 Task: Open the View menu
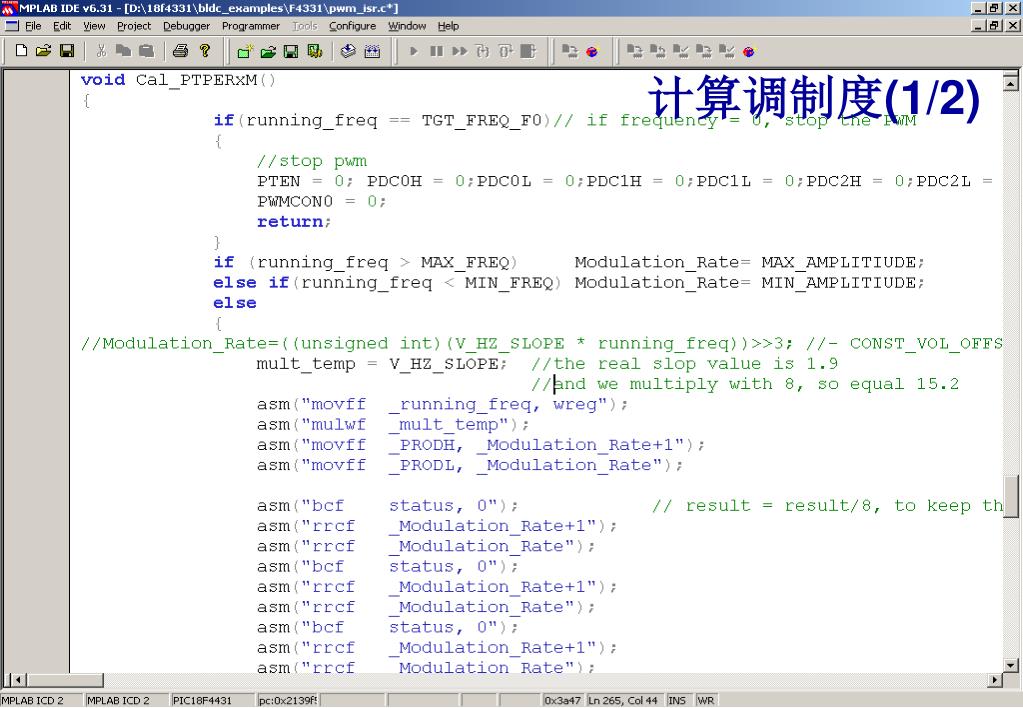pos(94,26)
